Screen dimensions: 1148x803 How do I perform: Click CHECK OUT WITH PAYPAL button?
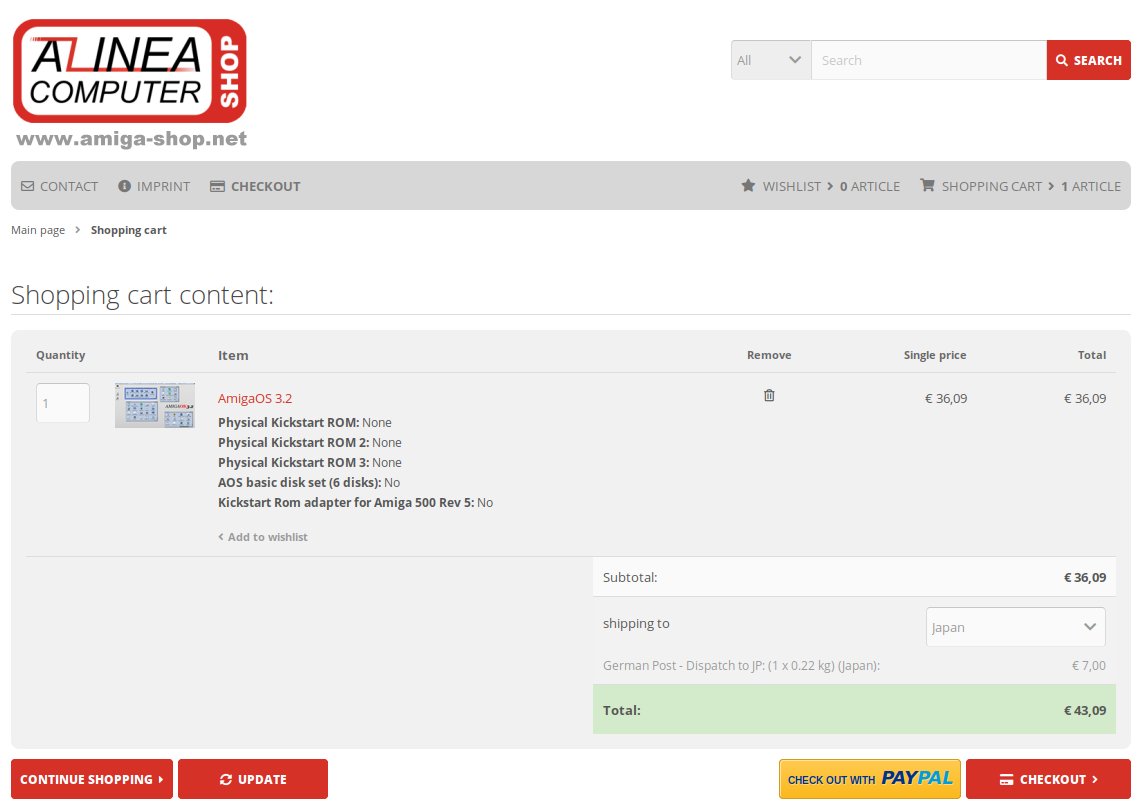click(870, 779)
